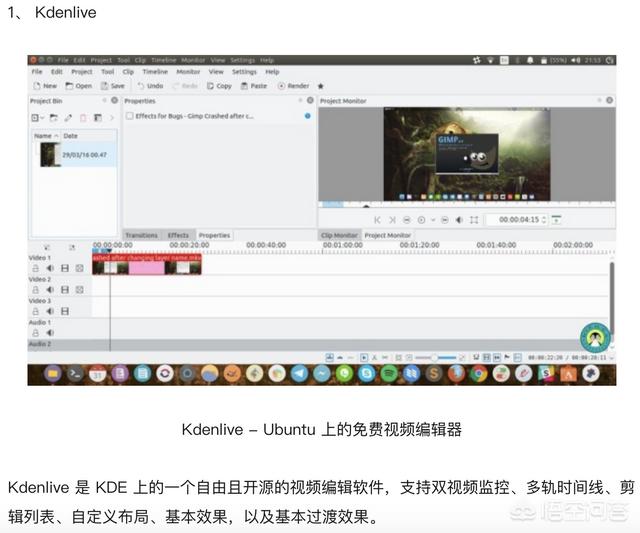Viewport: 640px width, 533px height.
Task: Lock the Audio 1 track
Action: point(36,333)
